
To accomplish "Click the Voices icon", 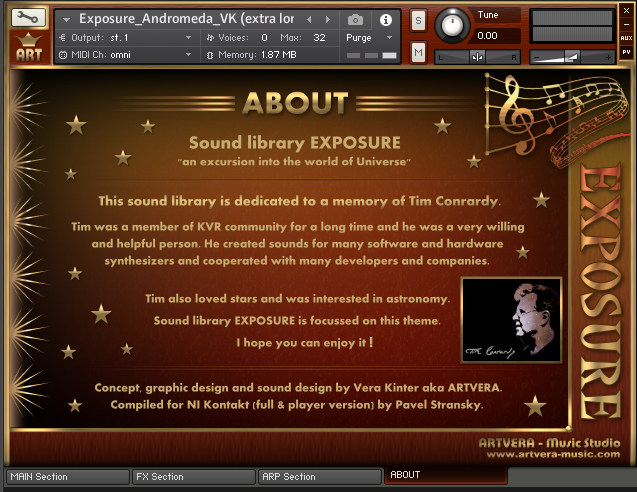I will tap(210, 38).
